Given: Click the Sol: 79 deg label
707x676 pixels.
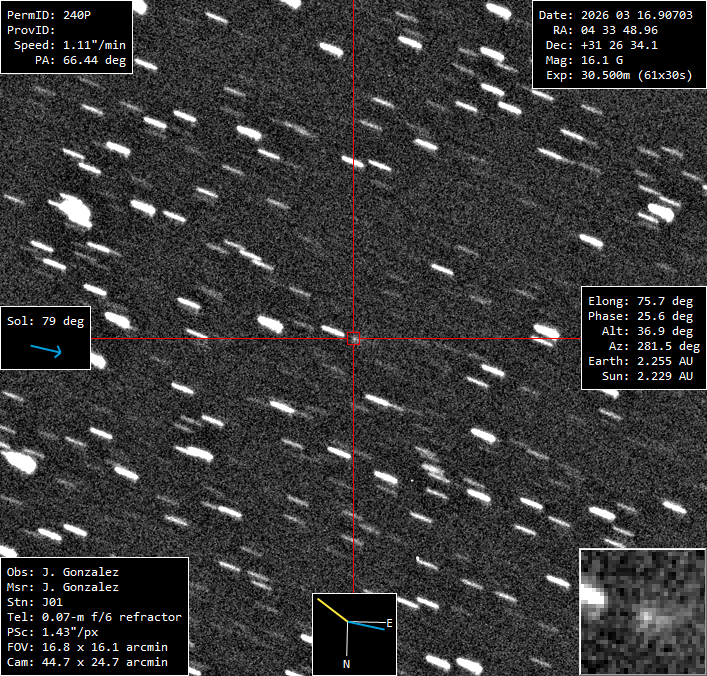Looking at the screenshot, I should click(x=46, y=321).
